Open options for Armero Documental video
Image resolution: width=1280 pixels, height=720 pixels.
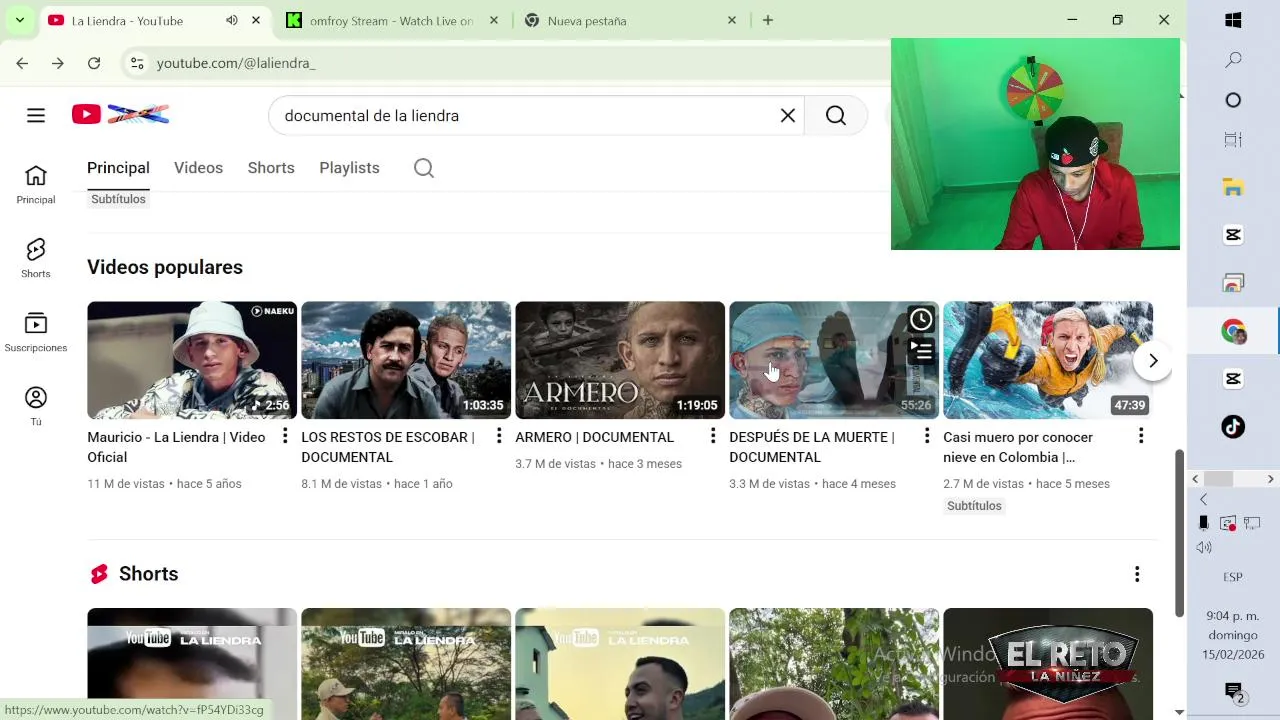[x=713, y=436]
